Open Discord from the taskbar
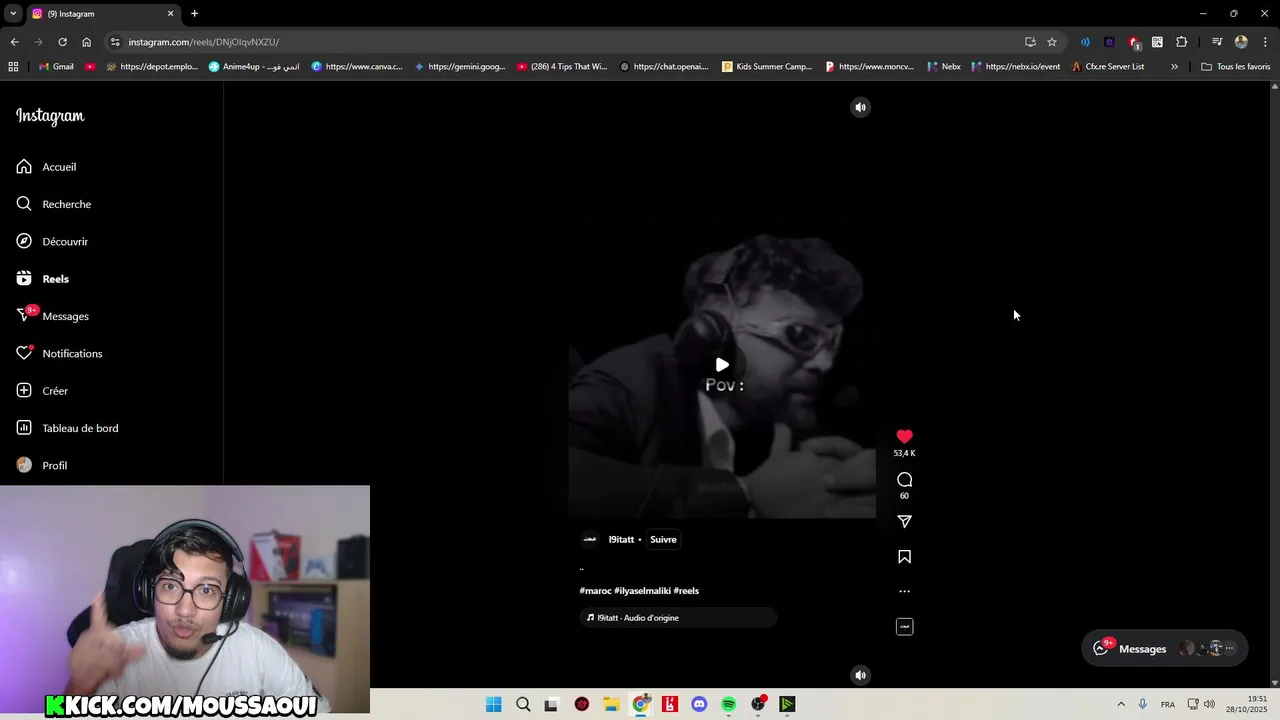Viewport: 1280px width, 720px height. (699, 704)
